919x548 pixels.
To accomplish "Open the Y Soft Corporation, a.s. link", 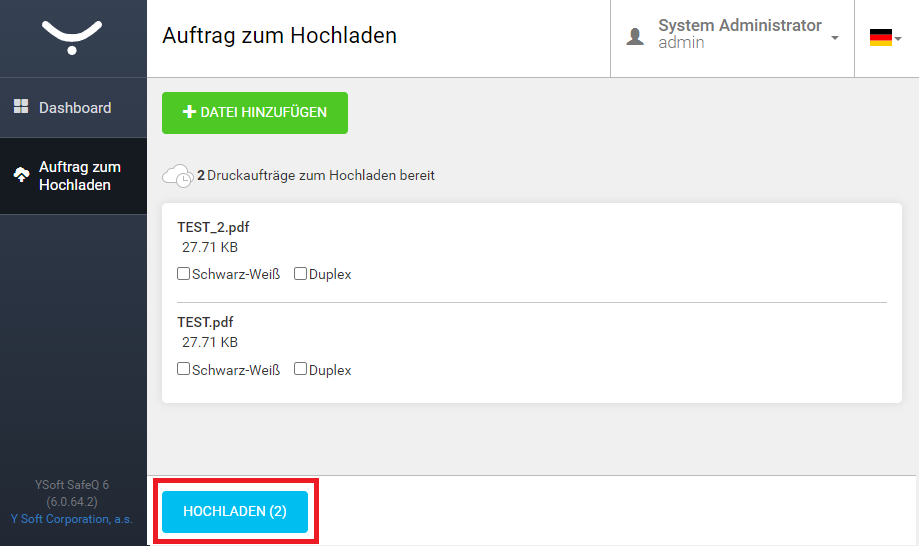I will click(72, 519).
